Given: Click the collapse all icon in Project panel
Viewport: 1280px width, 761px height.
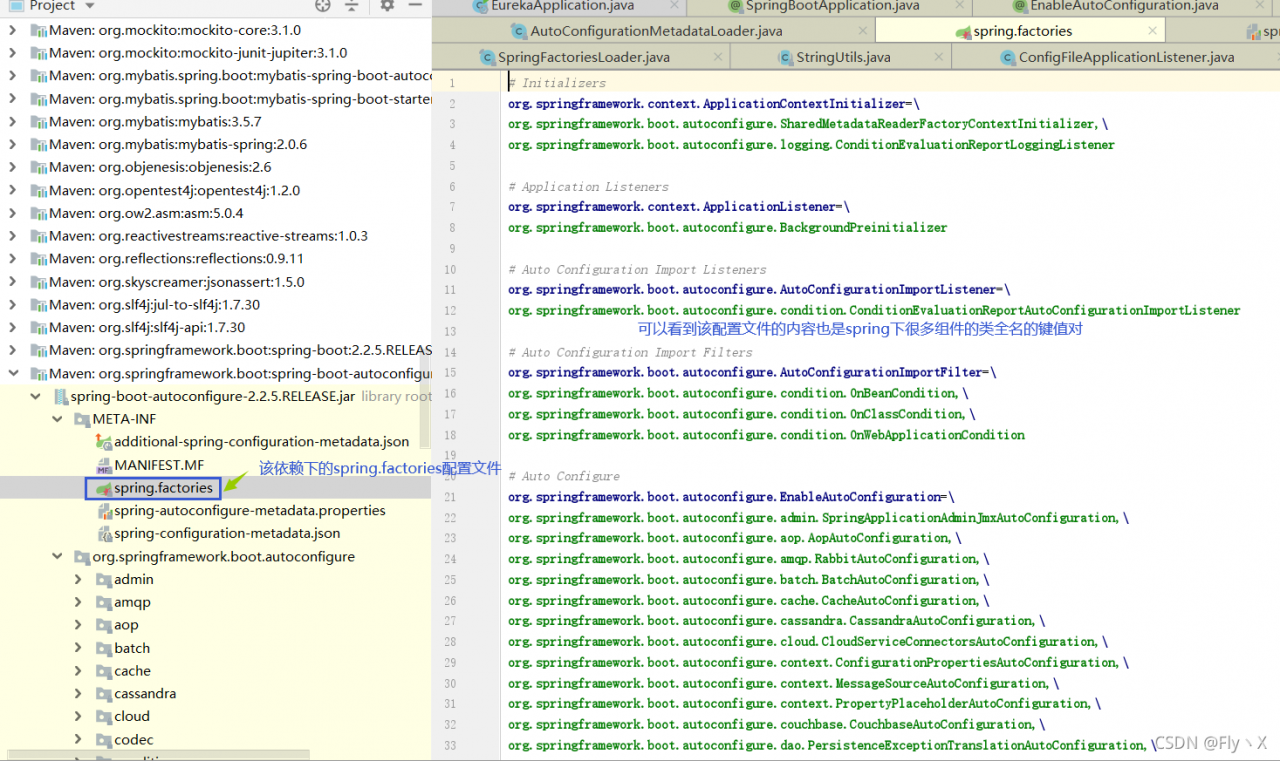Looking at the screenshot, I should coord(351,5).
